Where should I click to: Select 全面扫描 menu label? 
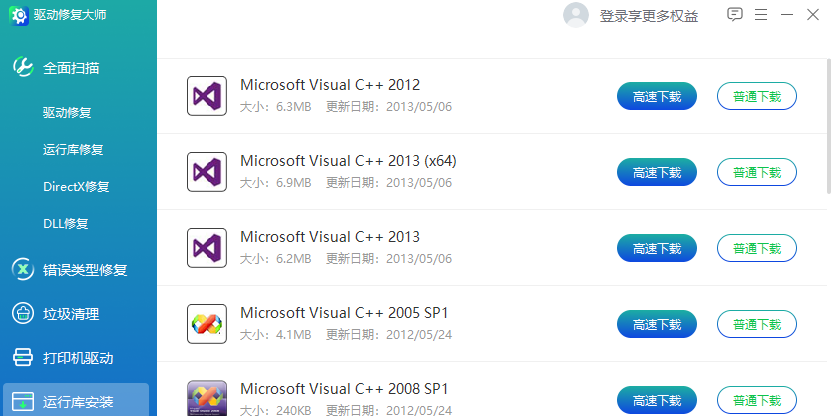click(71, 68)
